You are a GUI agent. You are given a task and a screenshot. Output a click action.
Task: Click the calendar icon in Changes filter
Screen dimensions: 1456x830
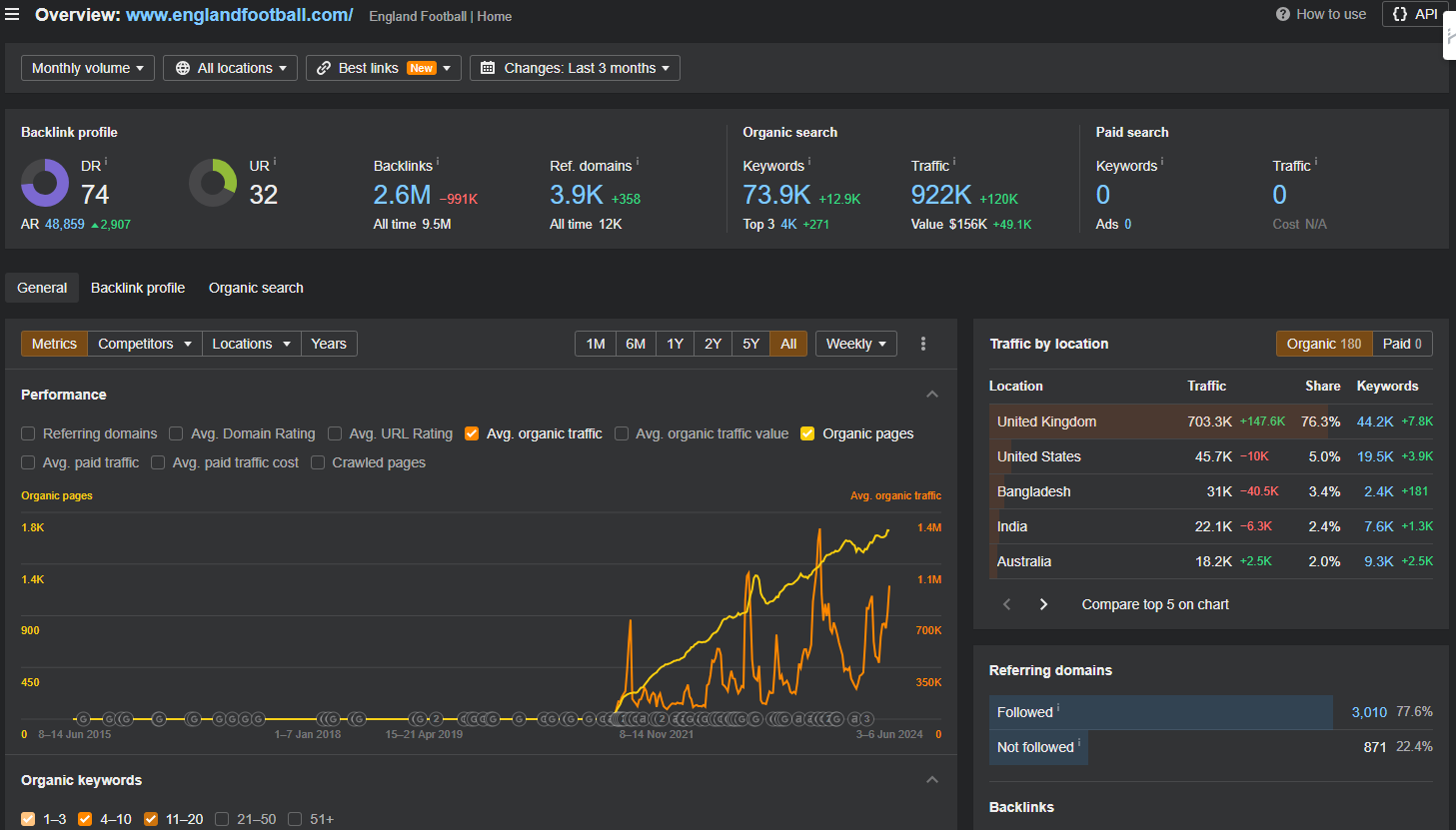488,68
